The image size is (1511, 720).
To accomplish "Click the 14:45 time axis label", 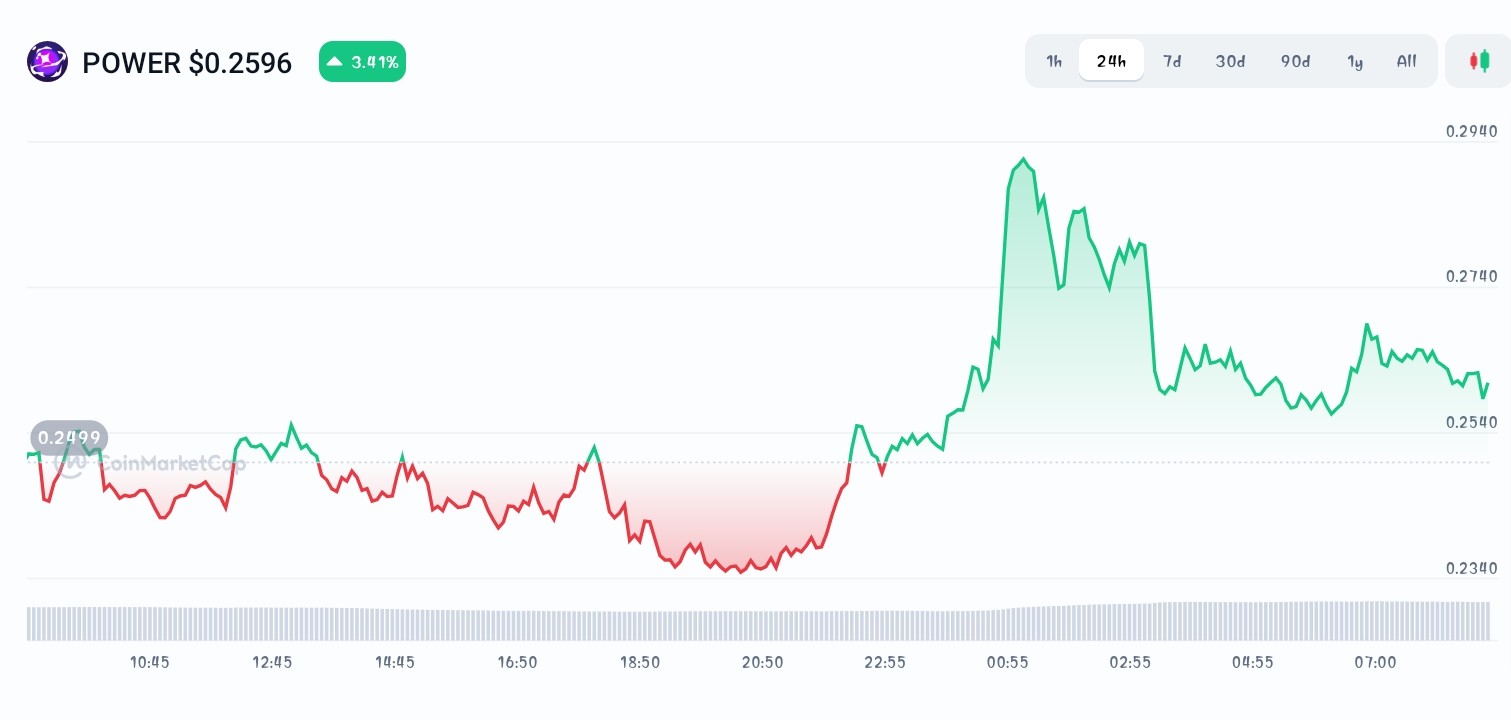I will [x=395, y=662].
